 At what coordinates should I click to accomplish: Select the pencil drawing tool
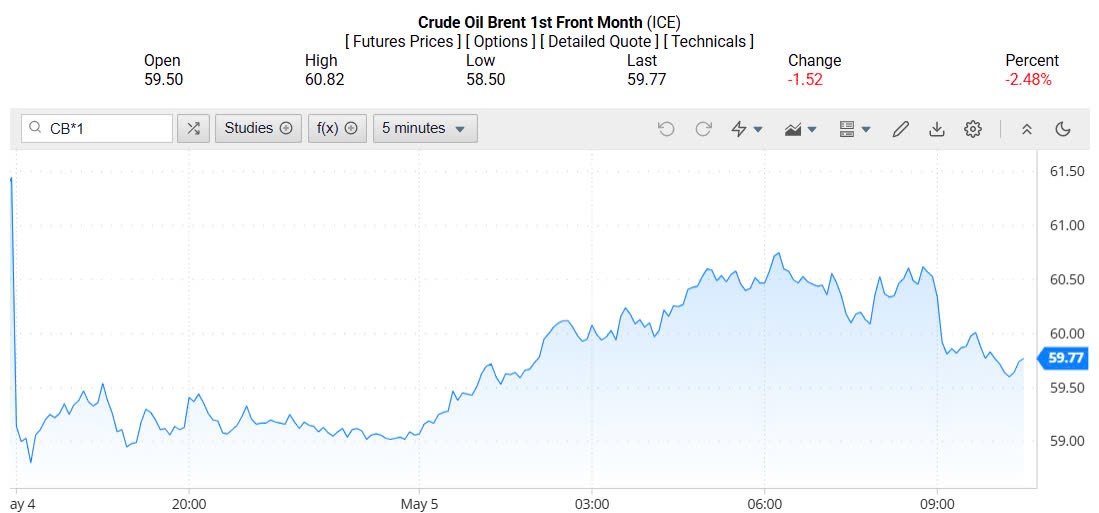click(901, 129)
